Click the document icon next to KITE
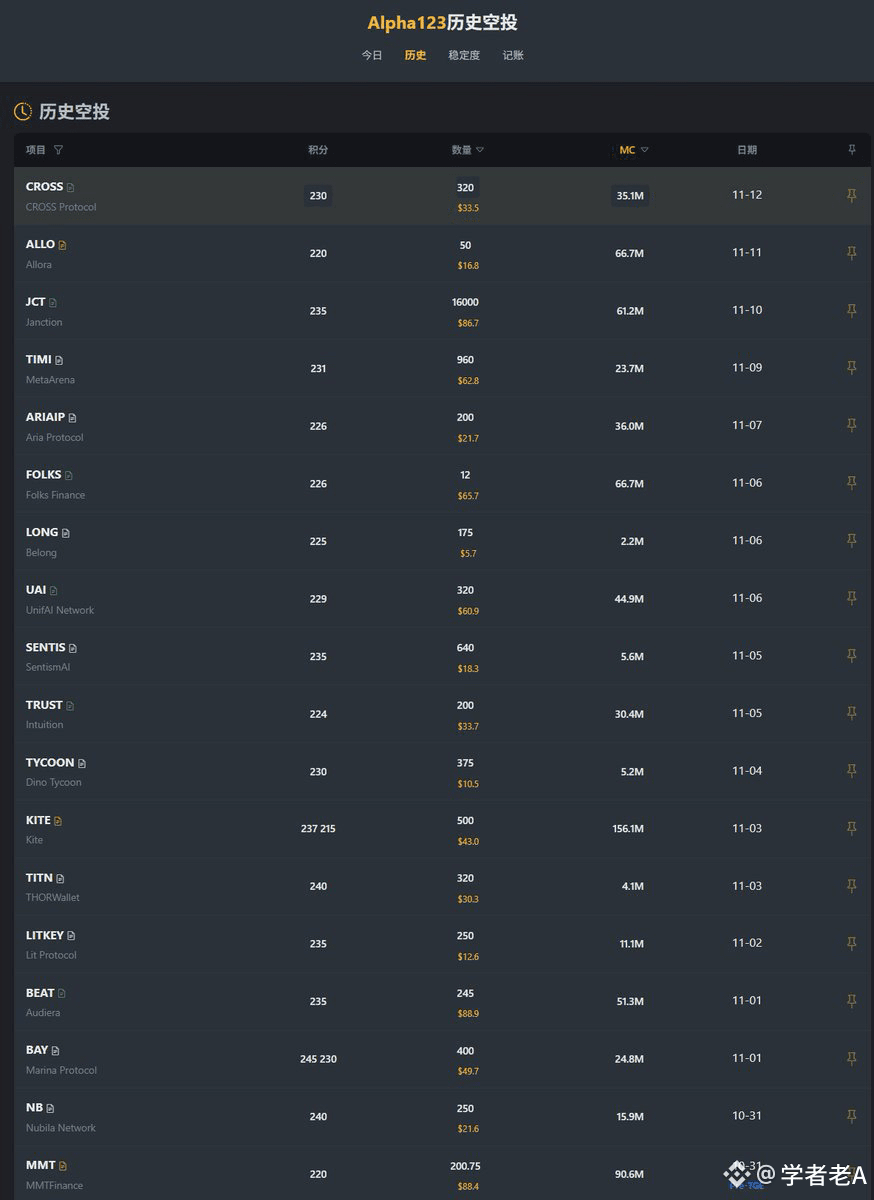This screenshot has width=874, height=1200. pos(58,821)
